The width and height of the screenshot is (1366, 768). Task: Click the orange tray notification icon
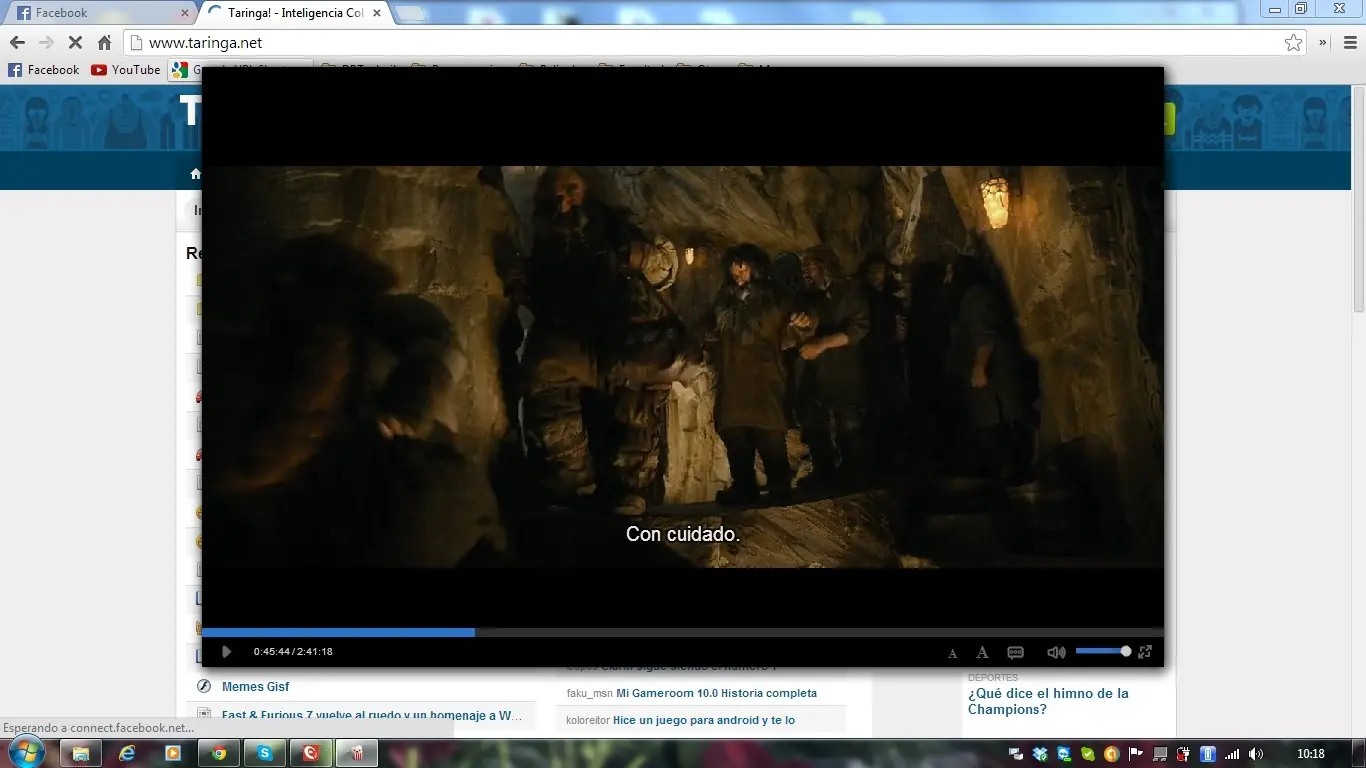pos(1112,754)
